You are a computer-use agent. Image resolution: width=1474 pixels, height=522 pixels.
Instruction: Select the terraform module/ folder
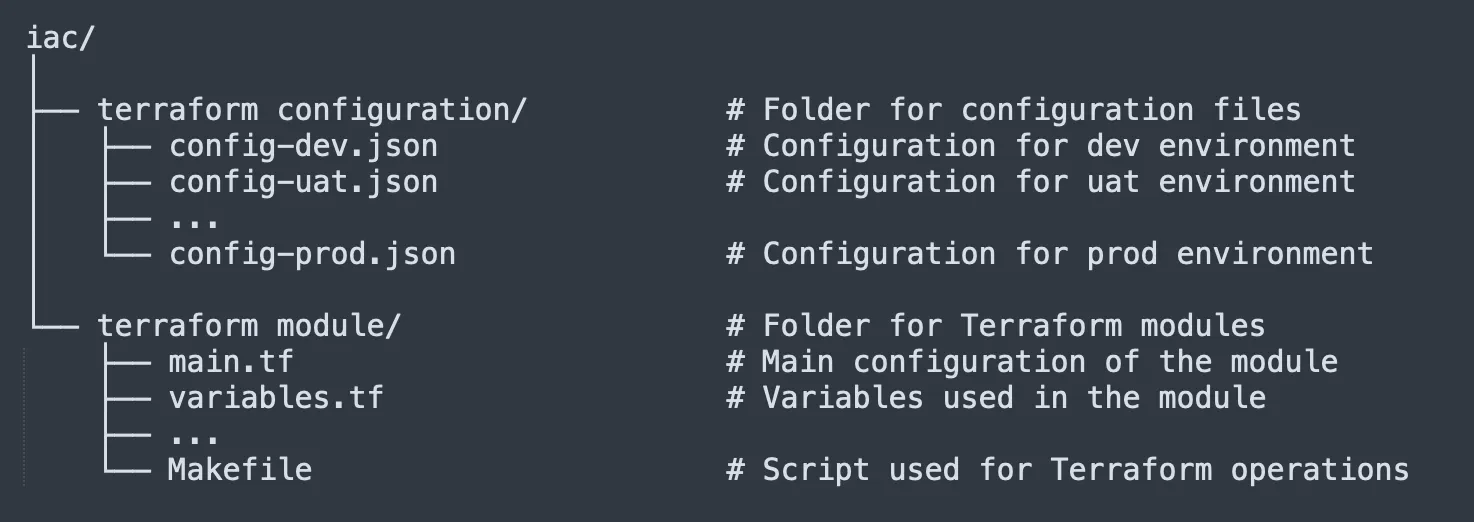249,326
